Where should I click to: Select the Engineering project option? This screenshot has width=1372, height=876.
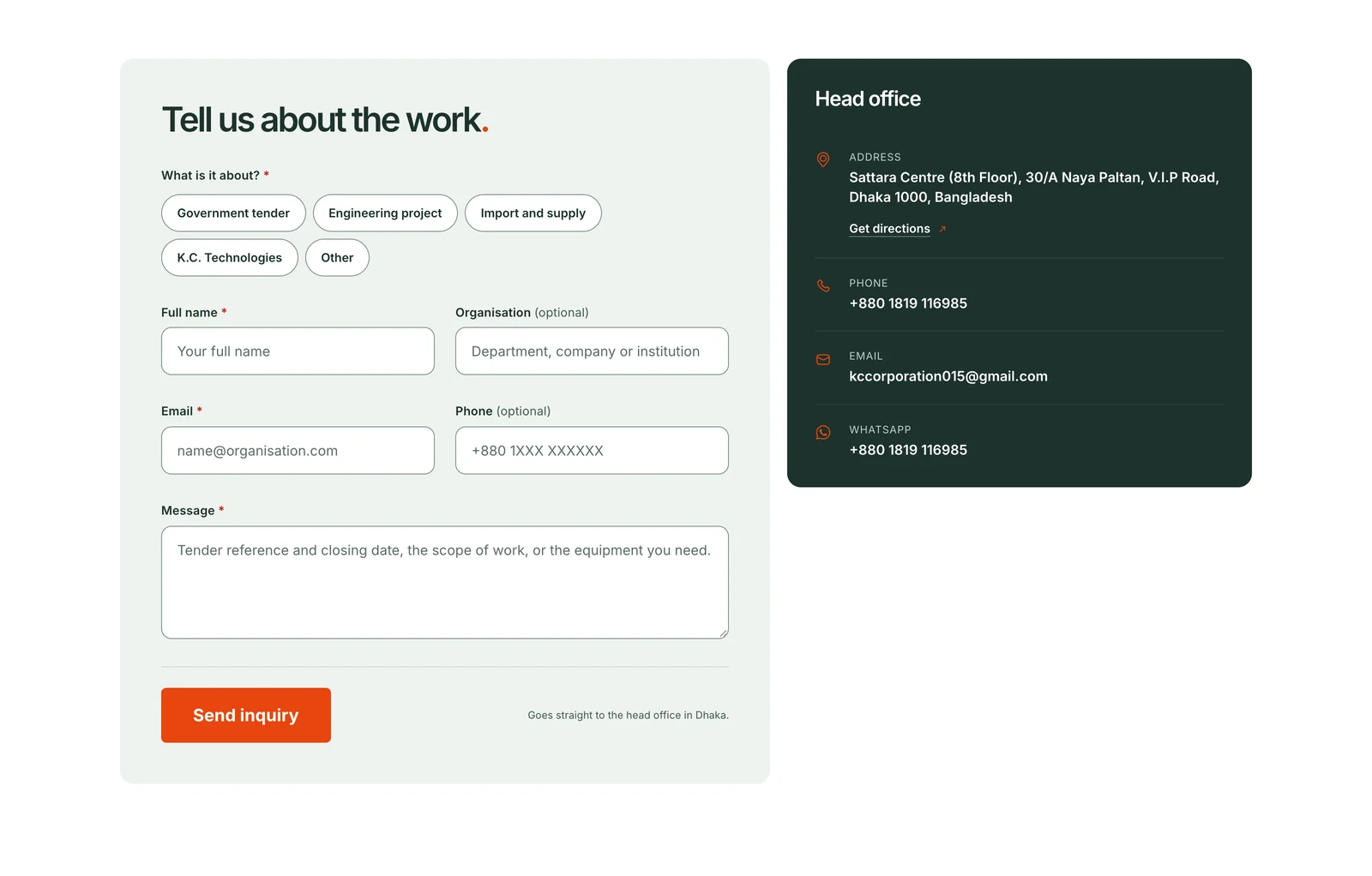(385, 213)
